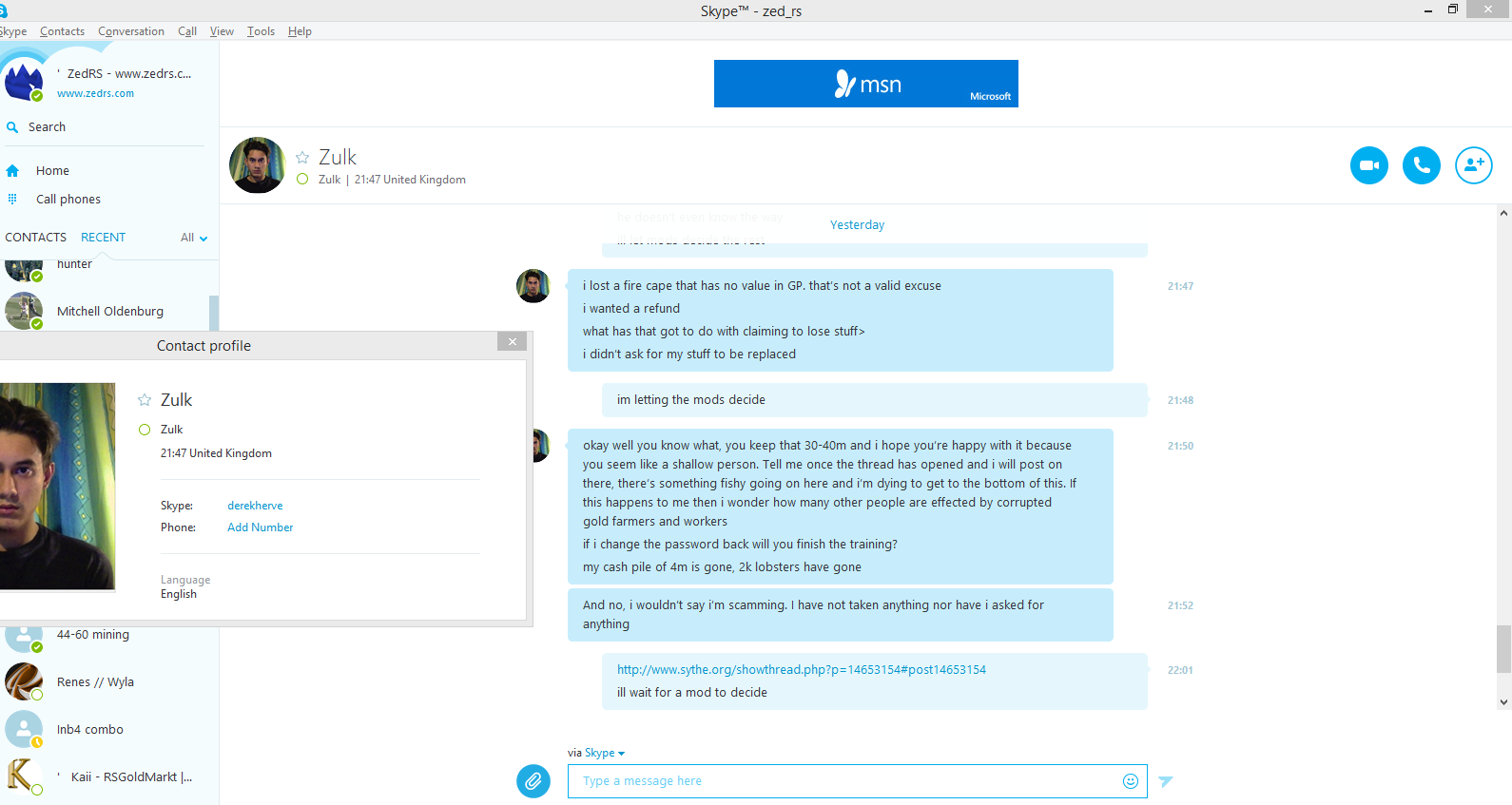The image size is (1512, 805).
Task: Minimize the Skype window
Action: 1428,10
